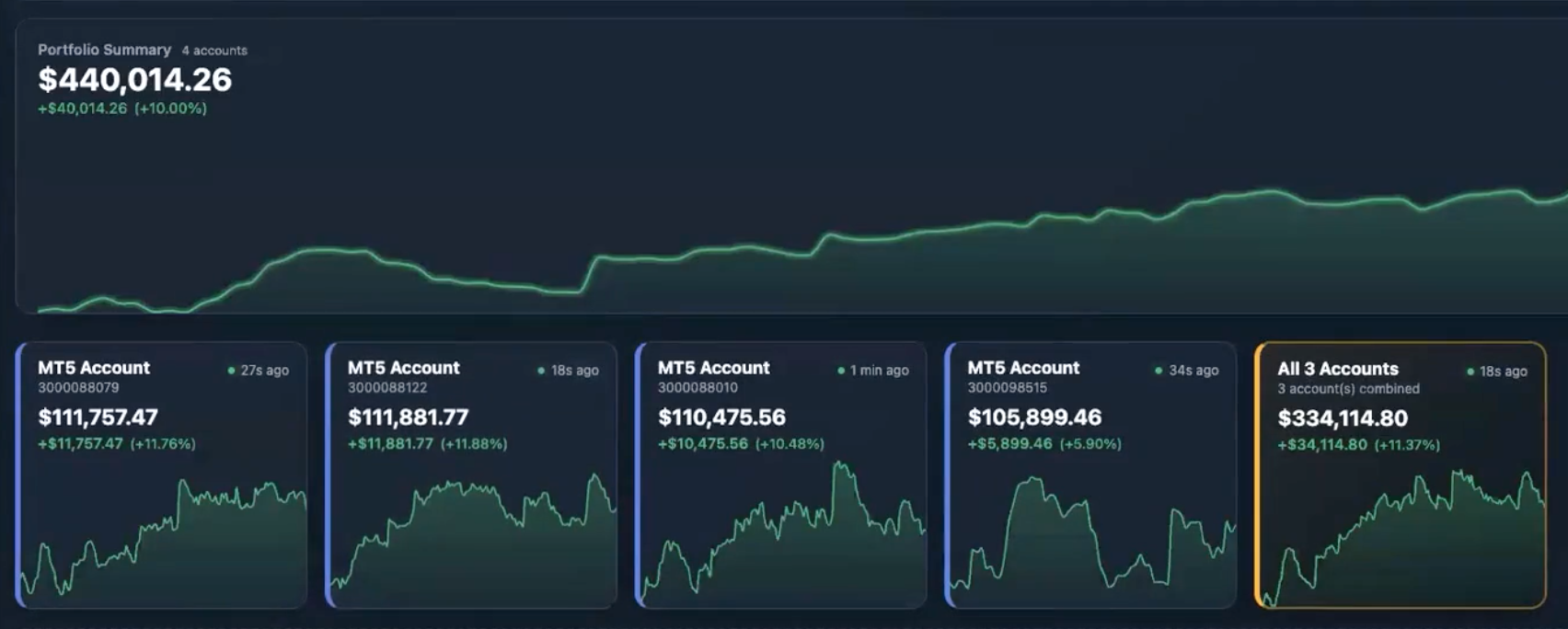Select the All 3 Accounts combined card

[1401, 475]
